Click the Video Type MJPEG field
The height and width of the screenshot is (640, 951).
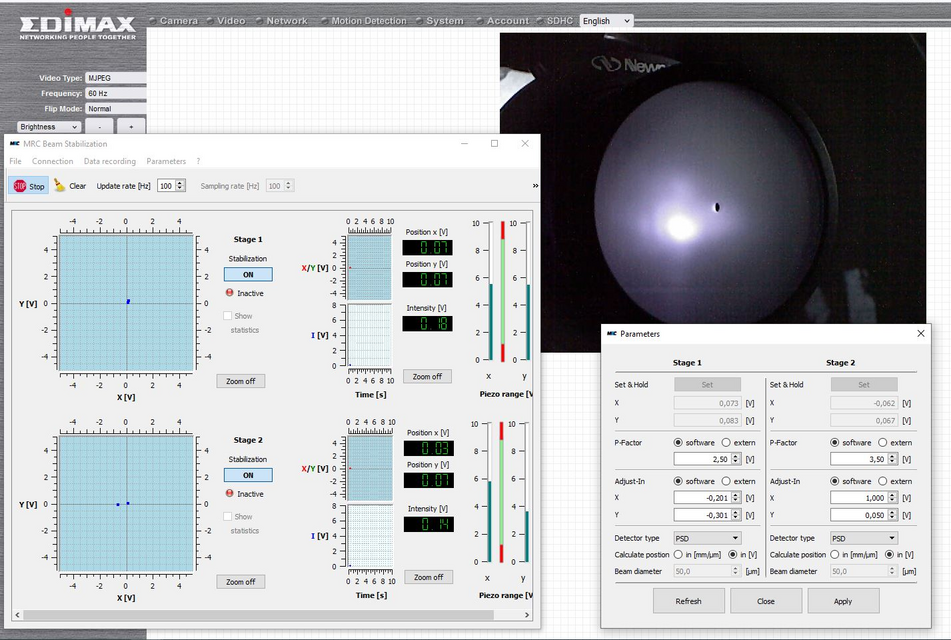(116, 78)
